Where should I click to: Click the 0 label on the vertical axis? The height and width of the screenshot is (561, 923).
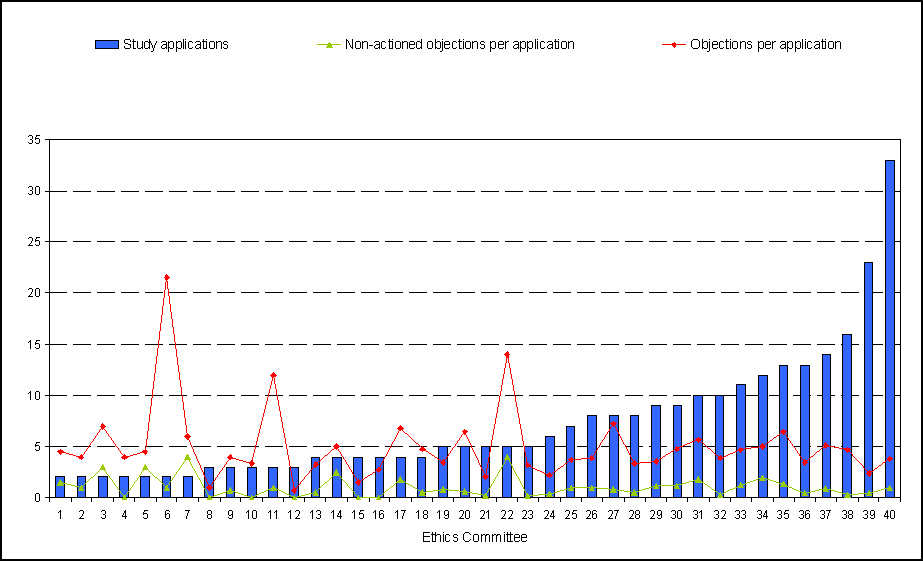[36, 497]
